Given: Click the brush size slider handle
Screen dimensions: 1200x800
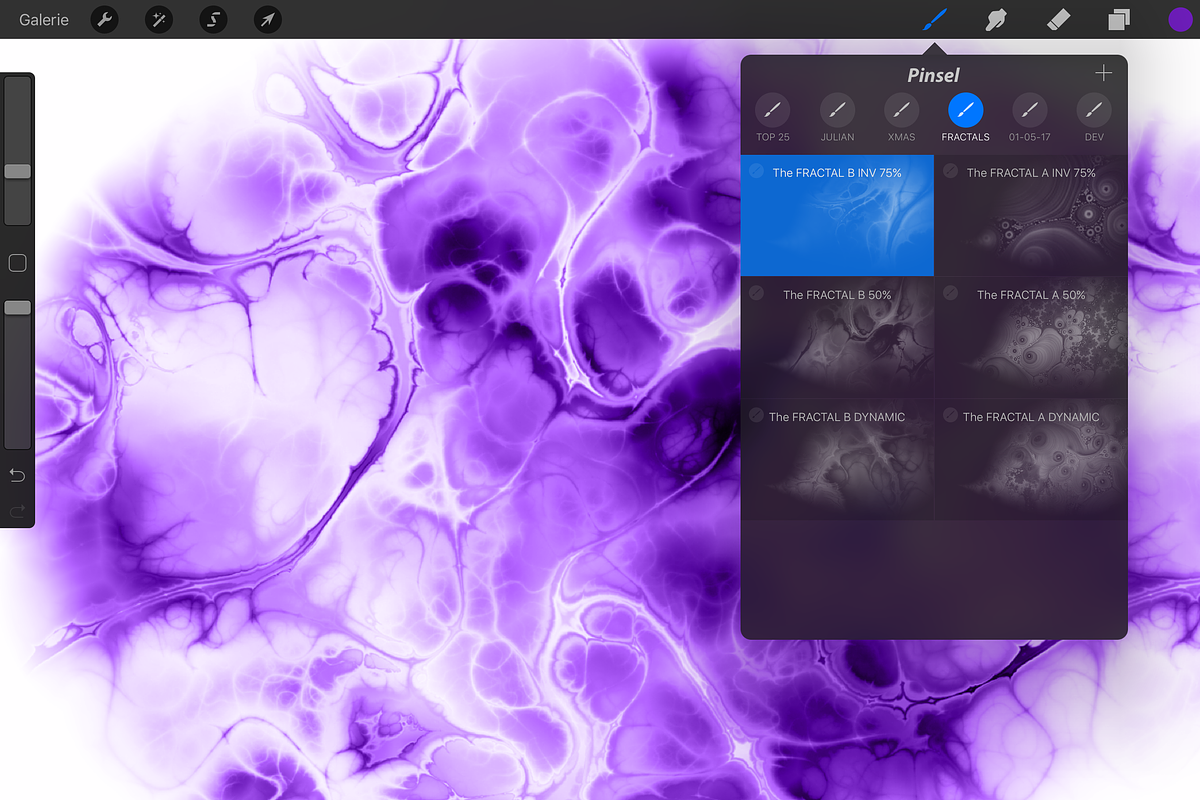Looking at the screenshot, I should click(x=17, y=171).
